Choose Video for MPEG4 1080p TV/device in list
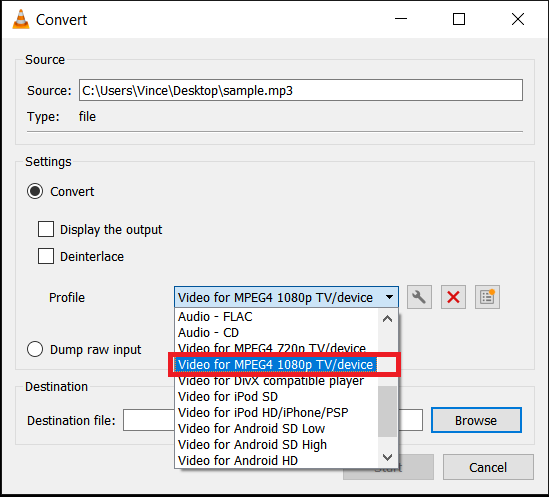Image resolution: width=549 pixels, height=497 pixels. pos(276,365)
